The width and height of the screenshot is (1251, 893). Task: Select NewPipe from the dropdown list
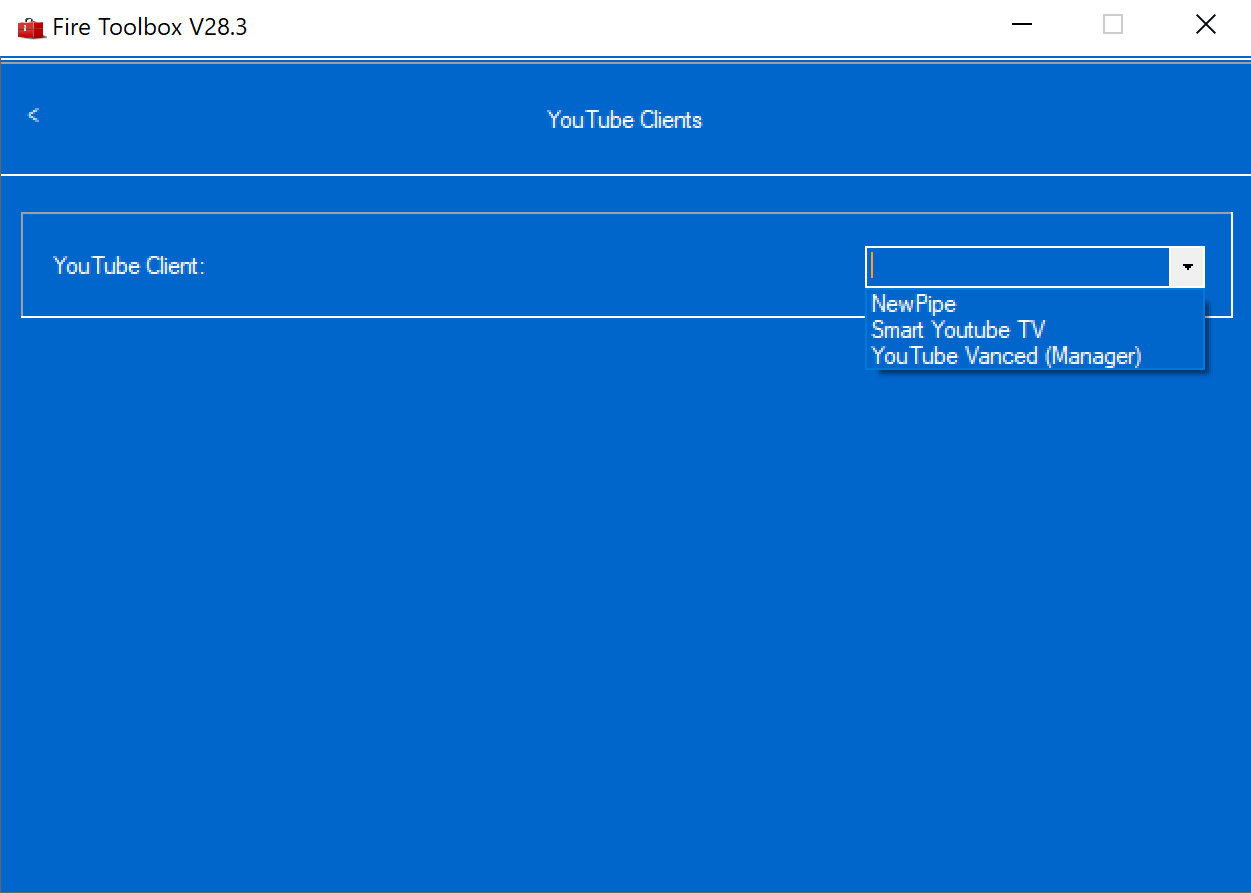[1035, 304]
